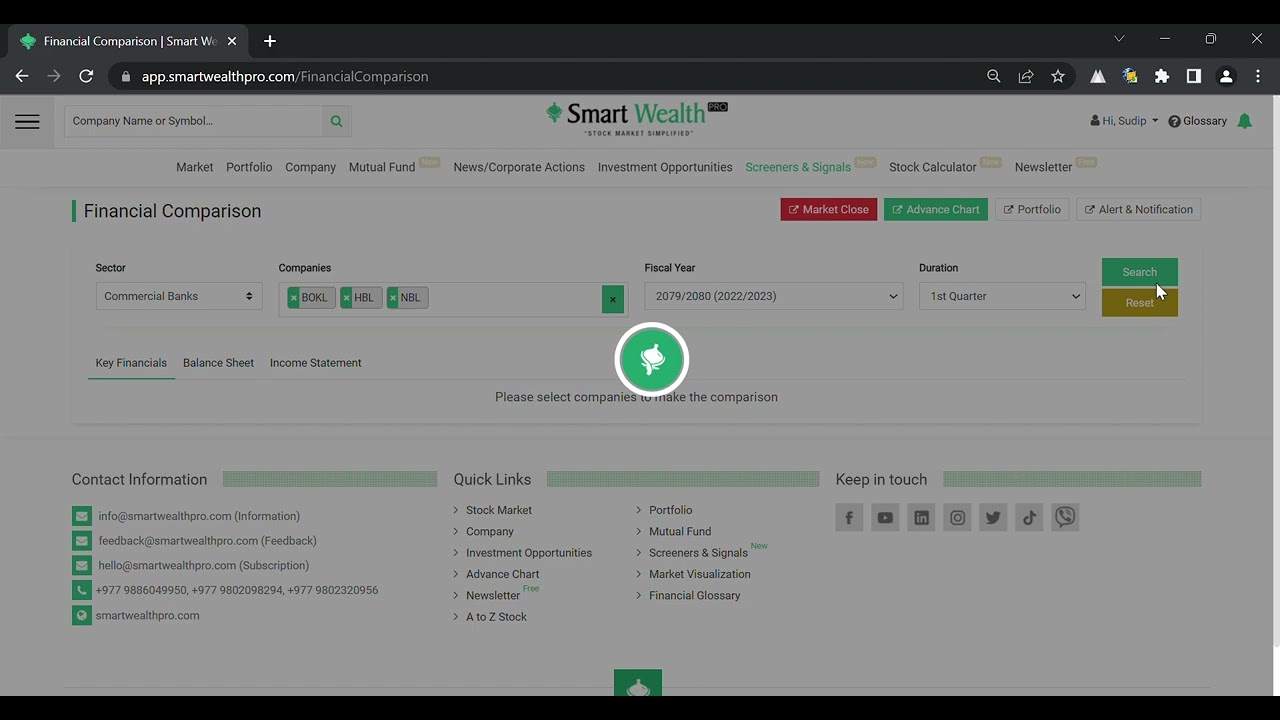Image resolution: width=1280 pixels, height=720 pixels.
Task: Switch to Income Statement tab
Action: (316, 363)
